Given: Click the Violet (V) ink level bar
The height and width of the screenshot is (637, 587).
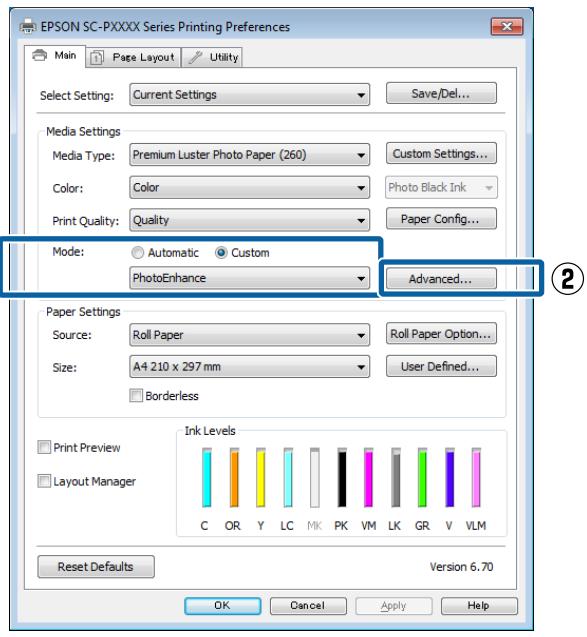Looking at the screenshot, I should click(x=449, y=477).
